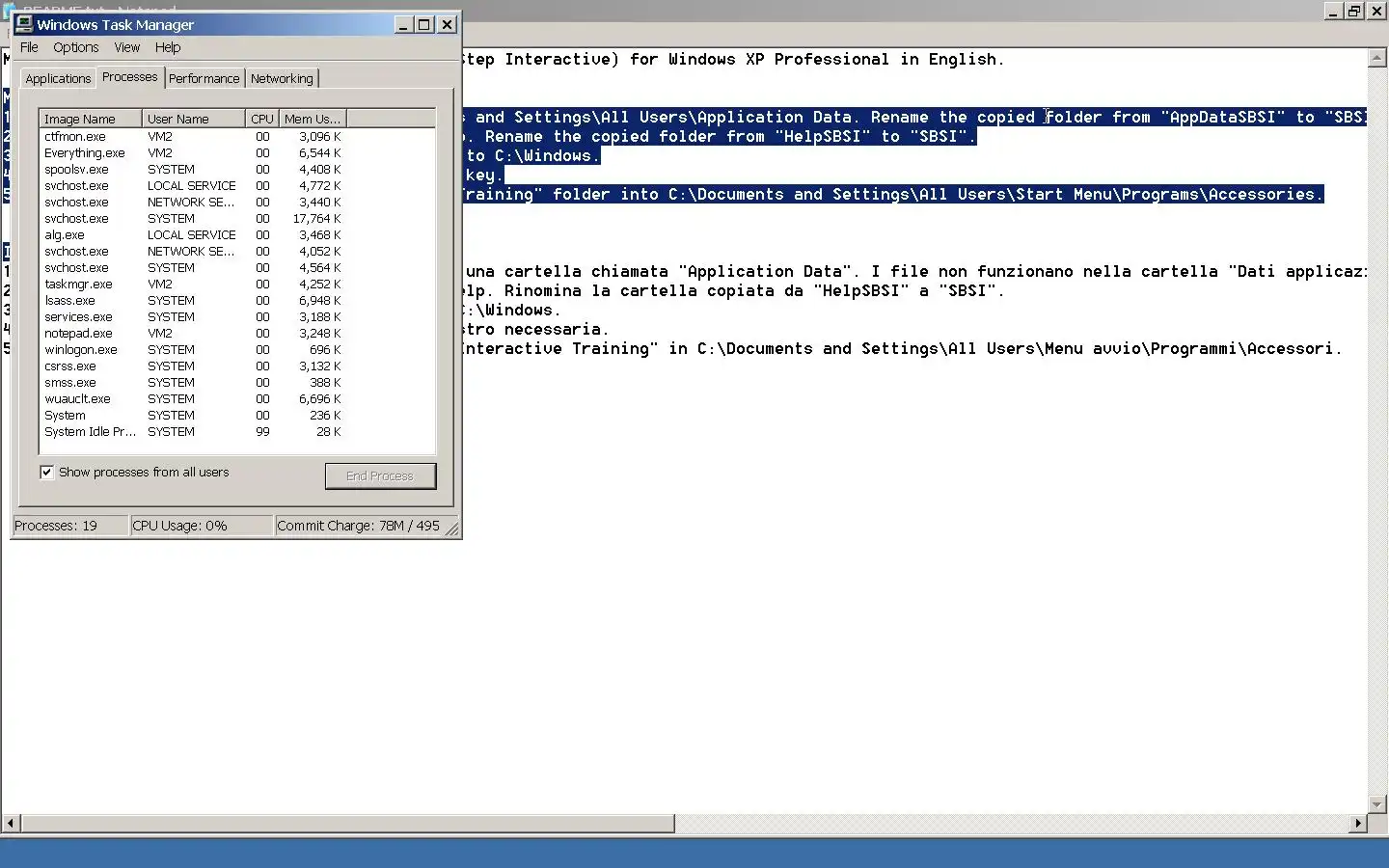Maximize the Task Manager window
The height and width of the screenshot is (868, 1389).
pyautogui.click(x=424, y=25)
